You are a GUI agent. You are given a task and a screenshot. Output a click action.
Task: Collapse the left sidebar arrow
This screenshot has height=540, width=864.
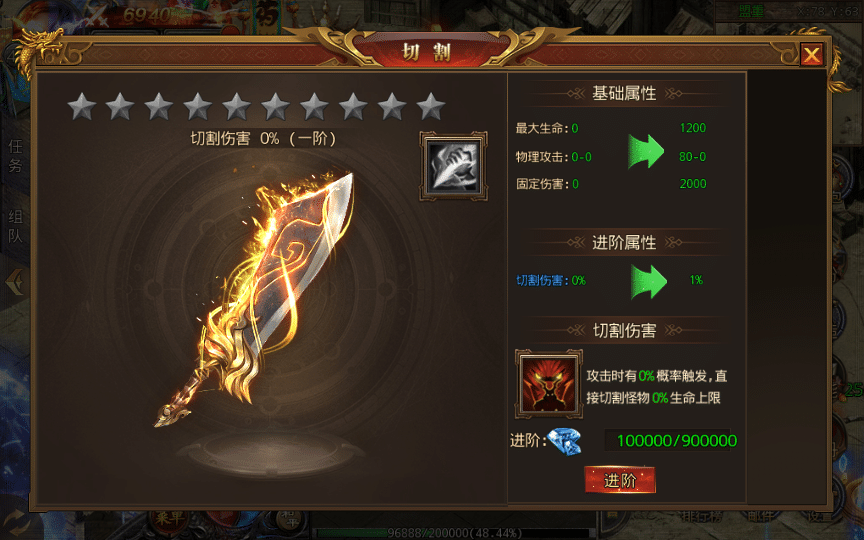point(15,282)
